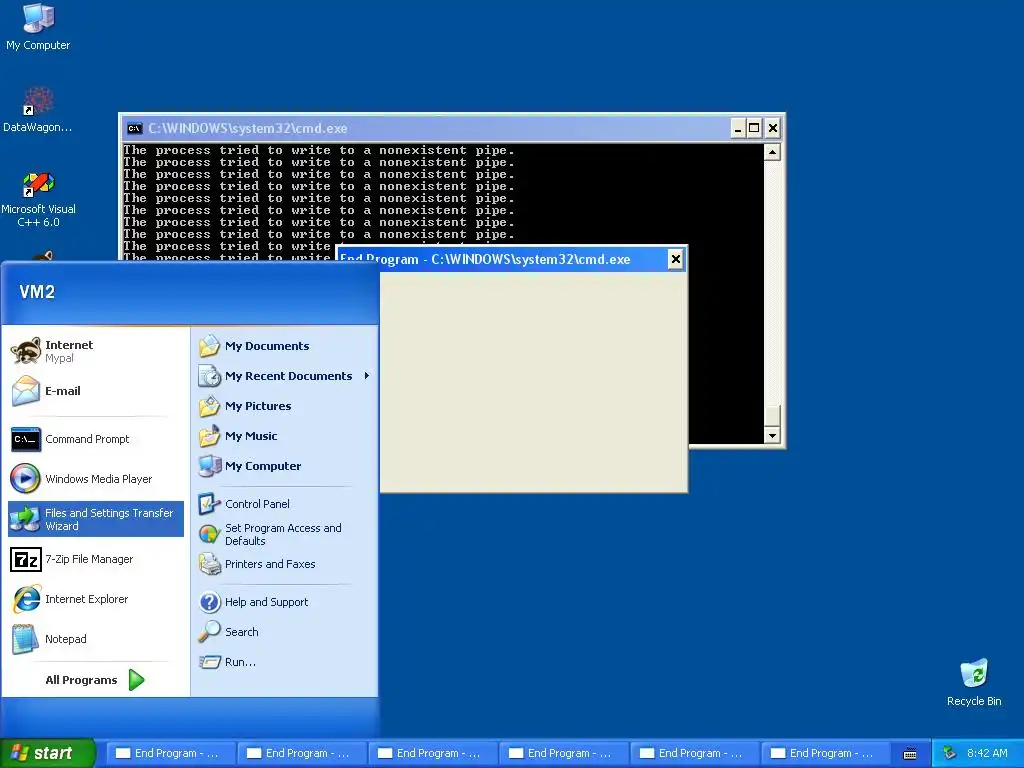Viewport: 1024px width, 768px height.
Task: Open My Pictures in Start menu
Action: (284, 406)
